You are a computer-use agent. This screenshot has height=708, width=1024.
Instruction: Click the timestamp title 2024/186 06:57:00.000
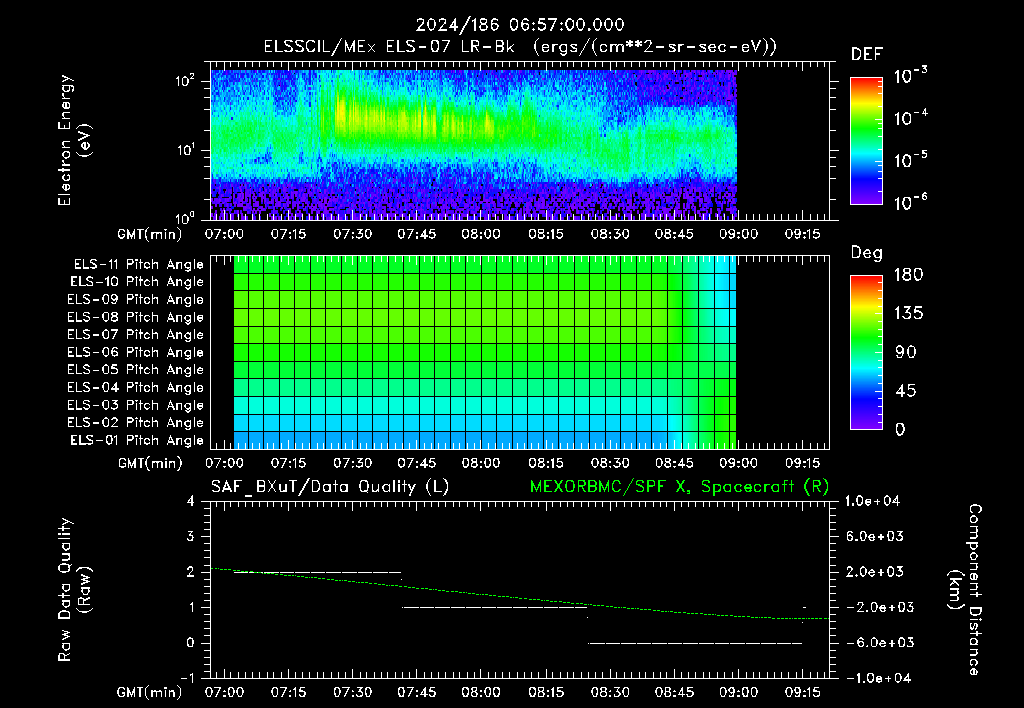point(520,25)
